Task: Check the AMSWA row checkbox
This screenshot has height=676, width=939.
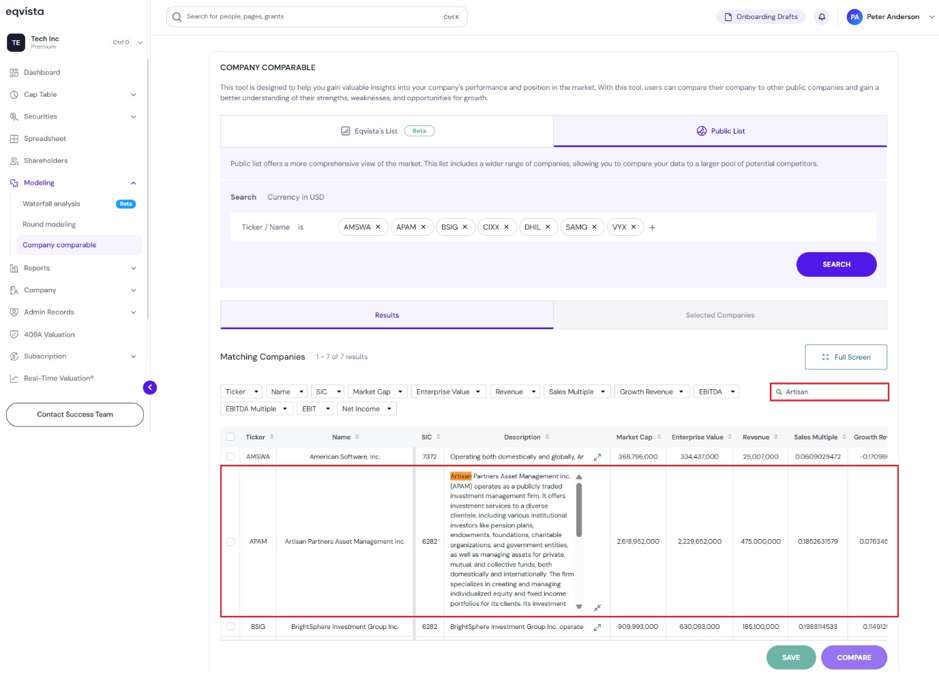Action: [231, 457]
